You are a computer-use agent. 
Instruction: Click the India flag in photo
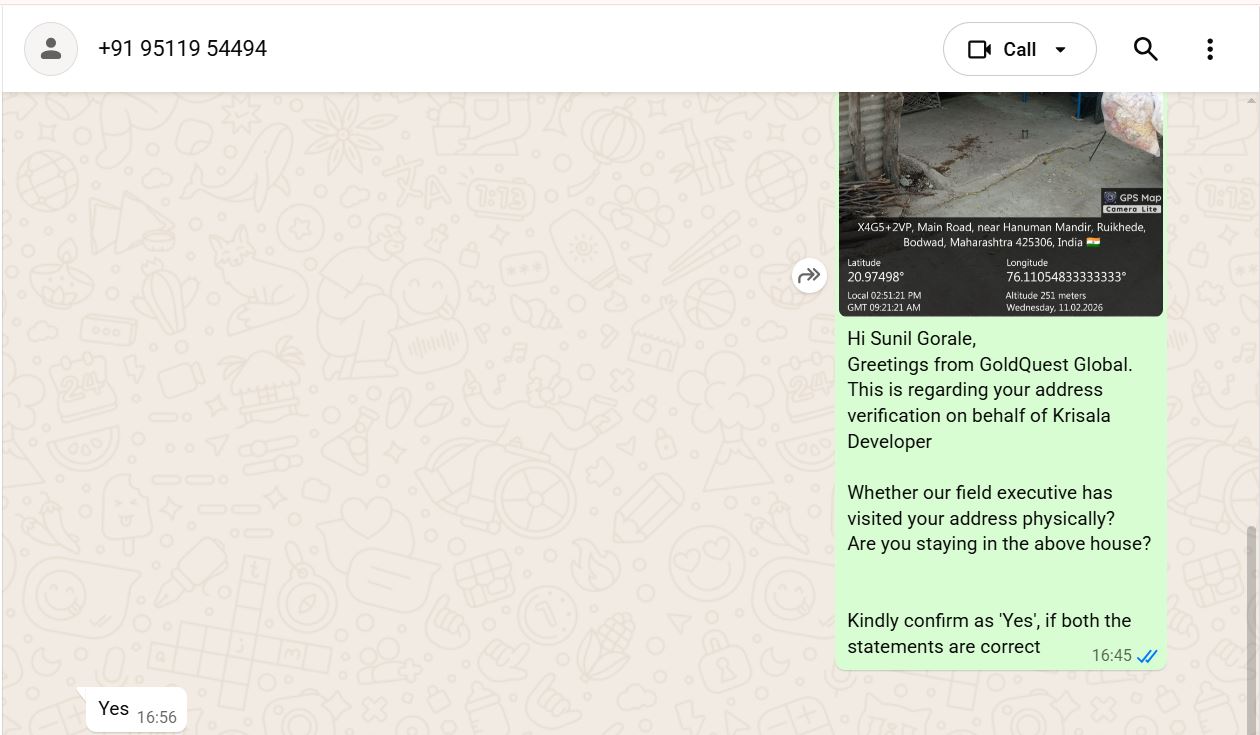1092,243
